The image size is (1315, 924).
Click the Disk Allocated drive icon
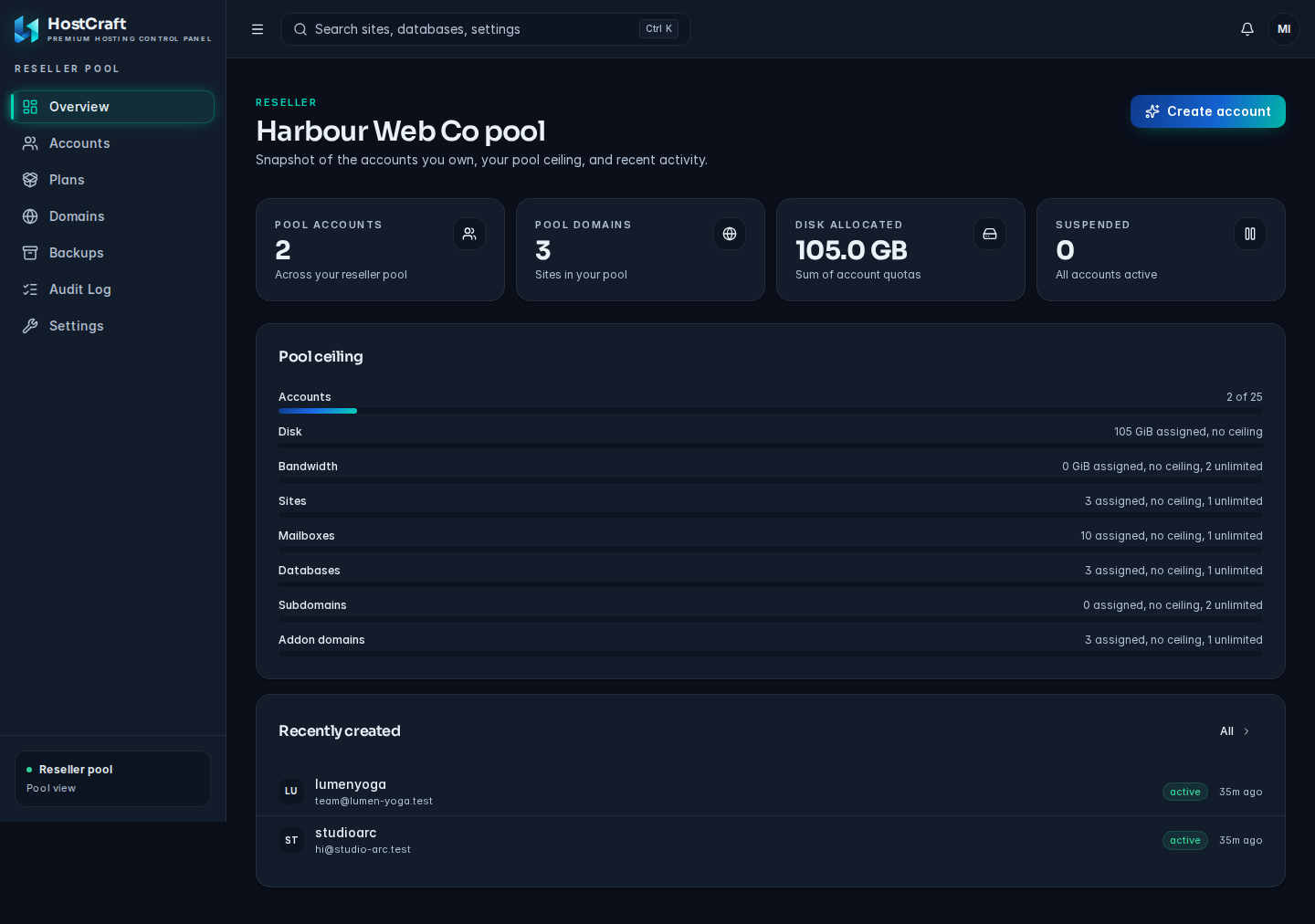click(990, 234)
